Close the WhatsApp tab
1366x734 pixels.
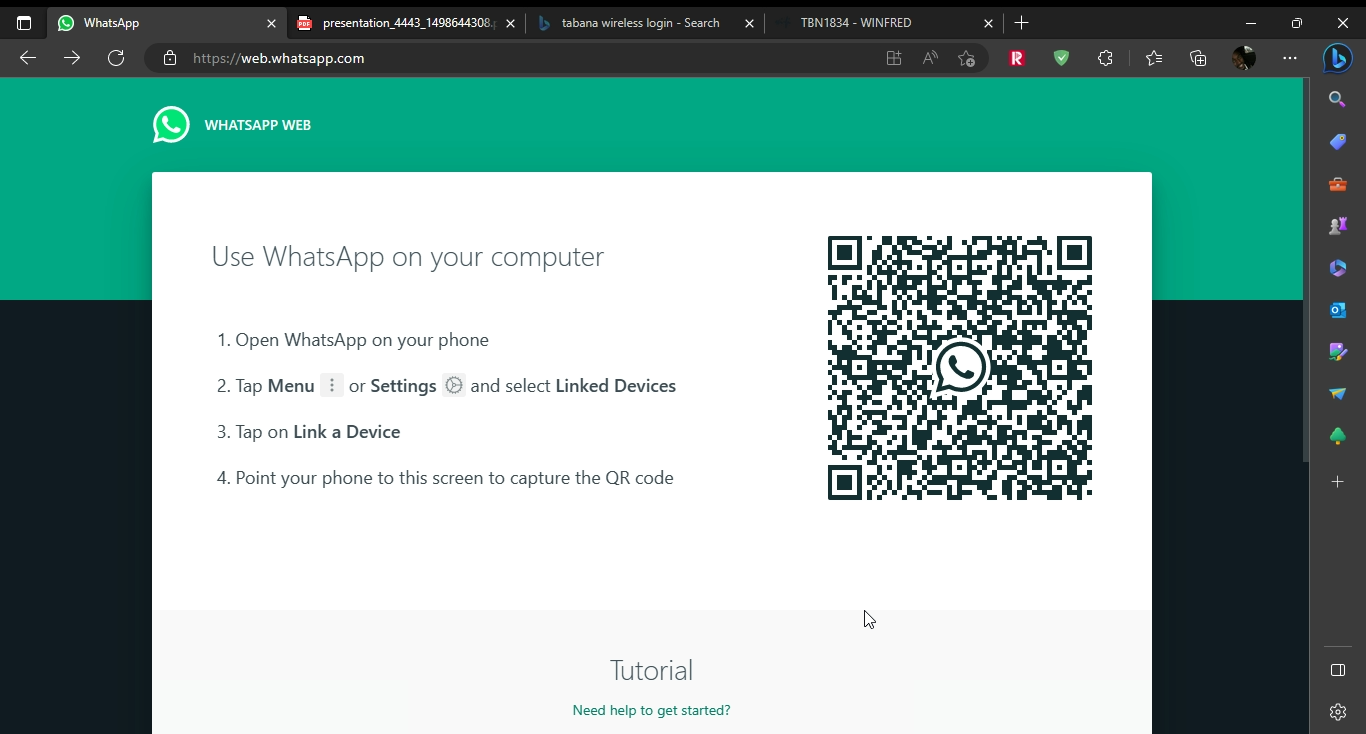click(x=271, y=23)
